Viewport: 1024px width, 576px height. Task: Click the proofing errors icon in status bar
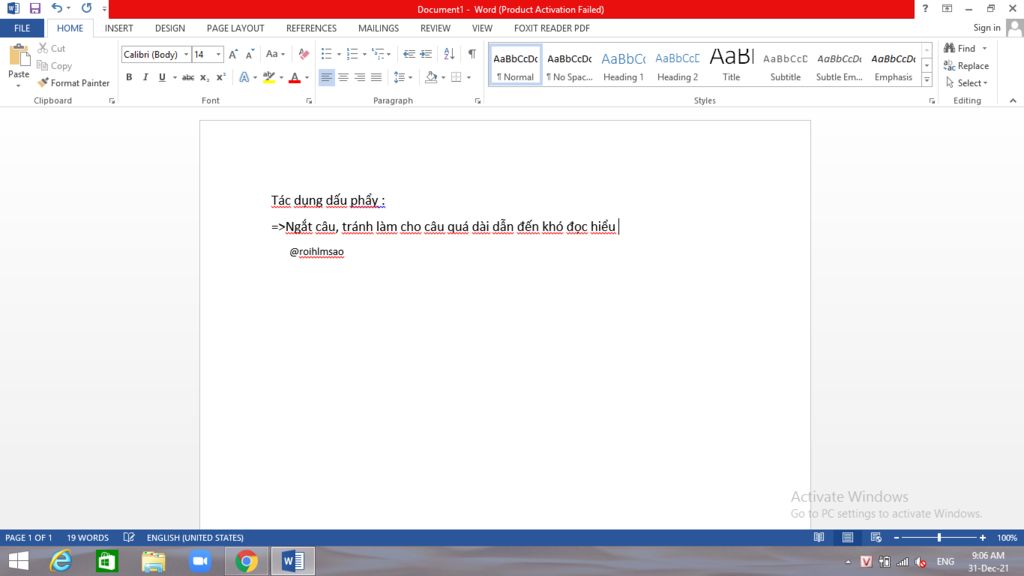tap(129, 537)
